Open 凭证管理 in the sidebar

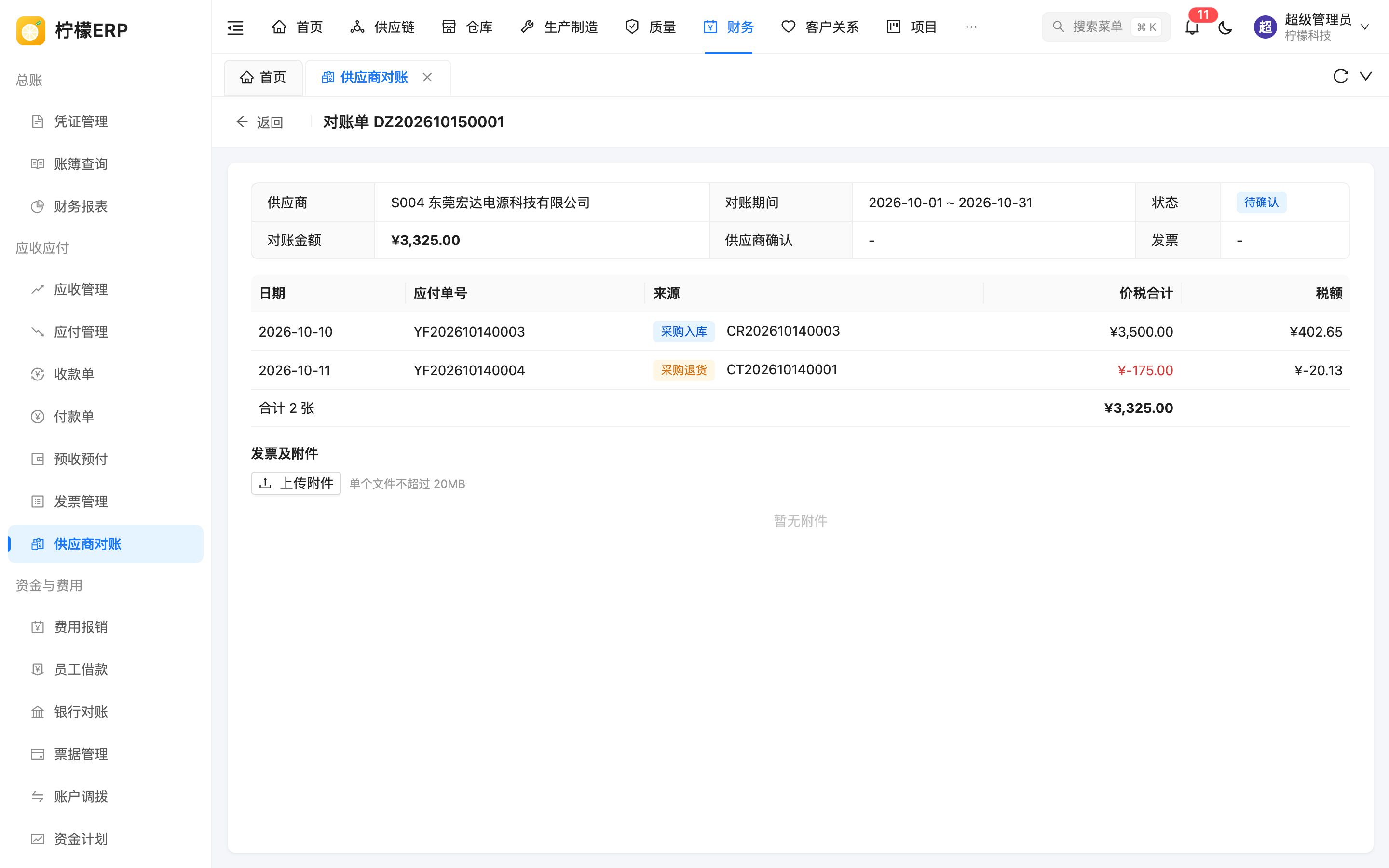[x=106, y=122]
